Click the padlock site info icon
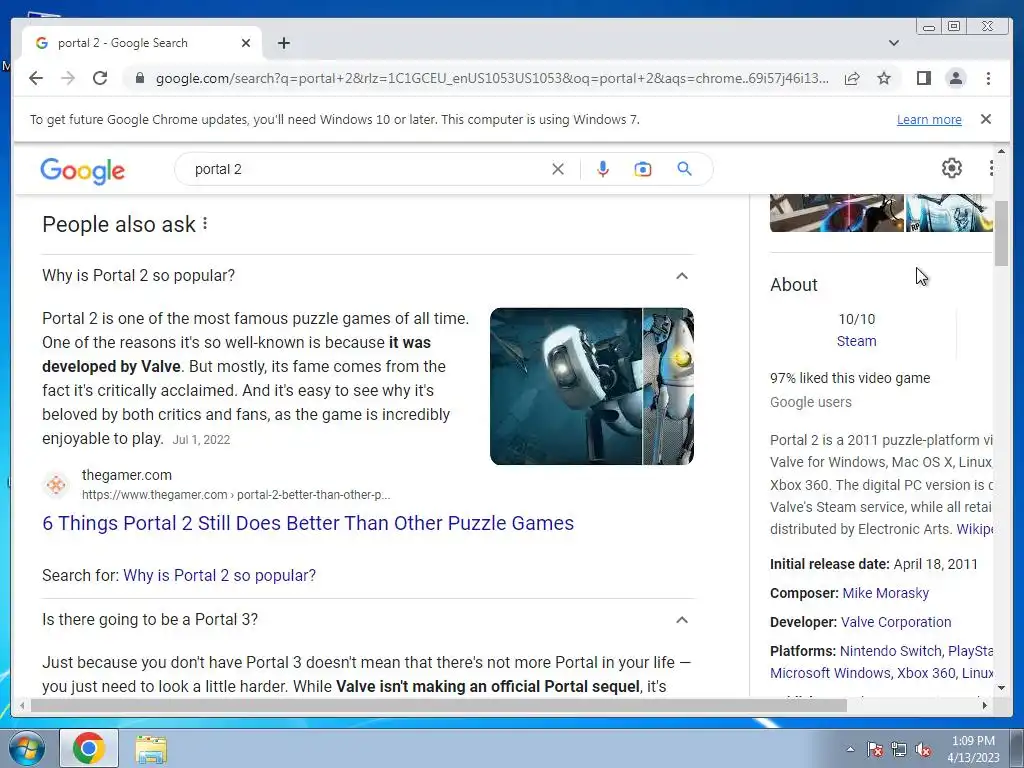 click(x=139, y=78)
